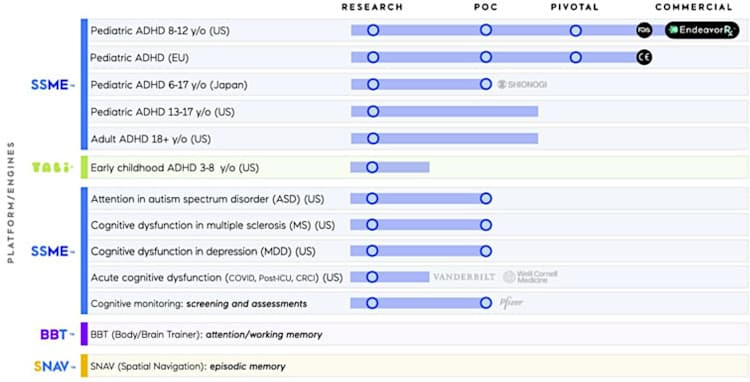Image resolution: width=750 pixels, height=382 pixels.
Task: Click the Adult ADHD 18+ progress bar
Action: [444, 139]
